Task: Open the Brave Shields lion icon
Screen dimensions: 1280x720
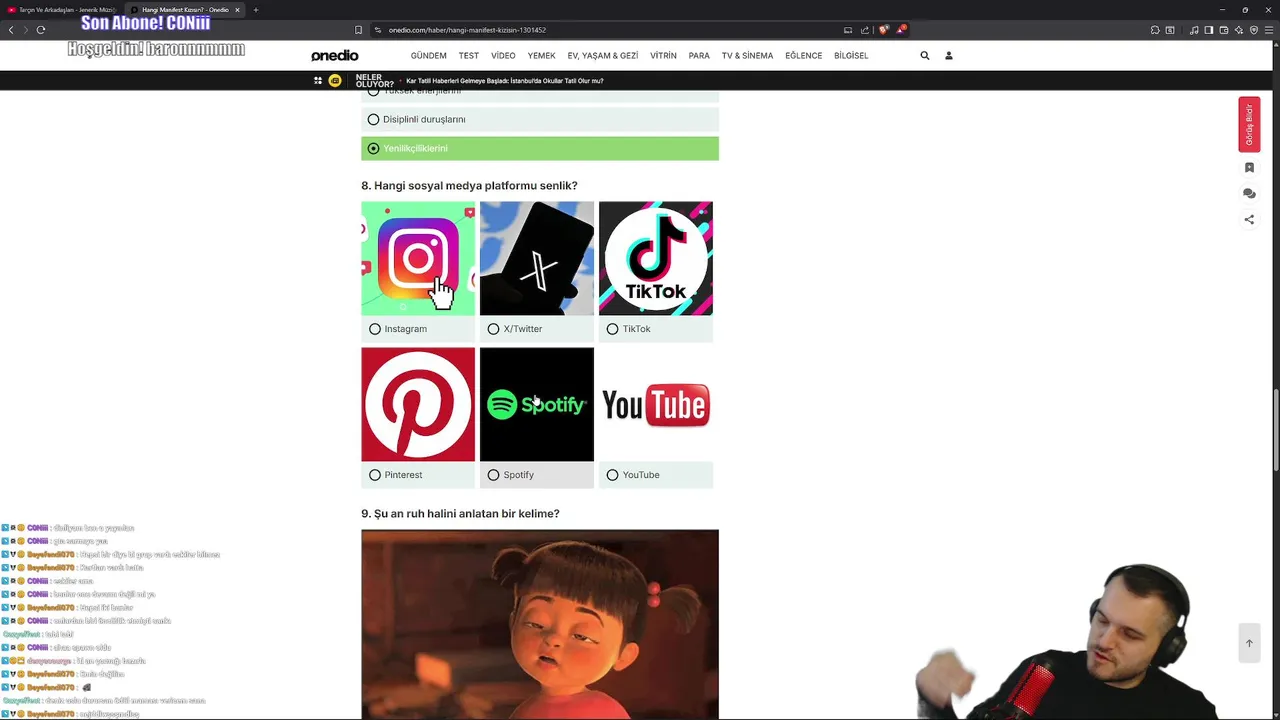Action: coord(883,30)
